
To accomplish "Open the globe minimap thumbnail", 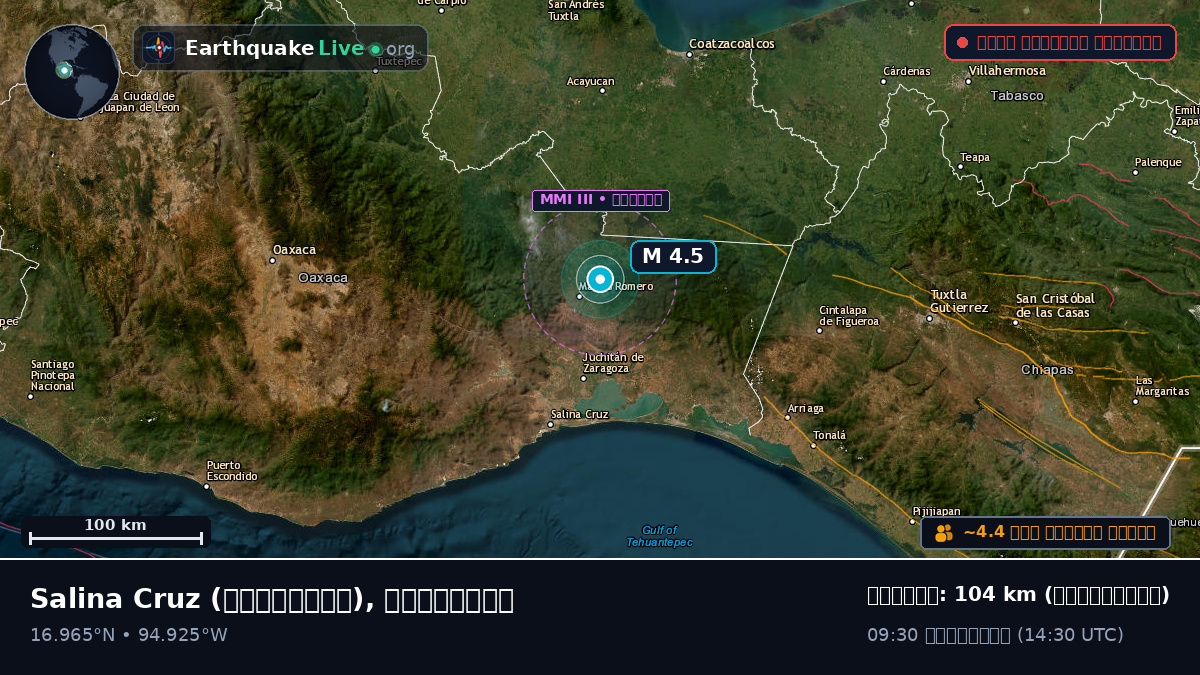I will [x=72, y=72].
